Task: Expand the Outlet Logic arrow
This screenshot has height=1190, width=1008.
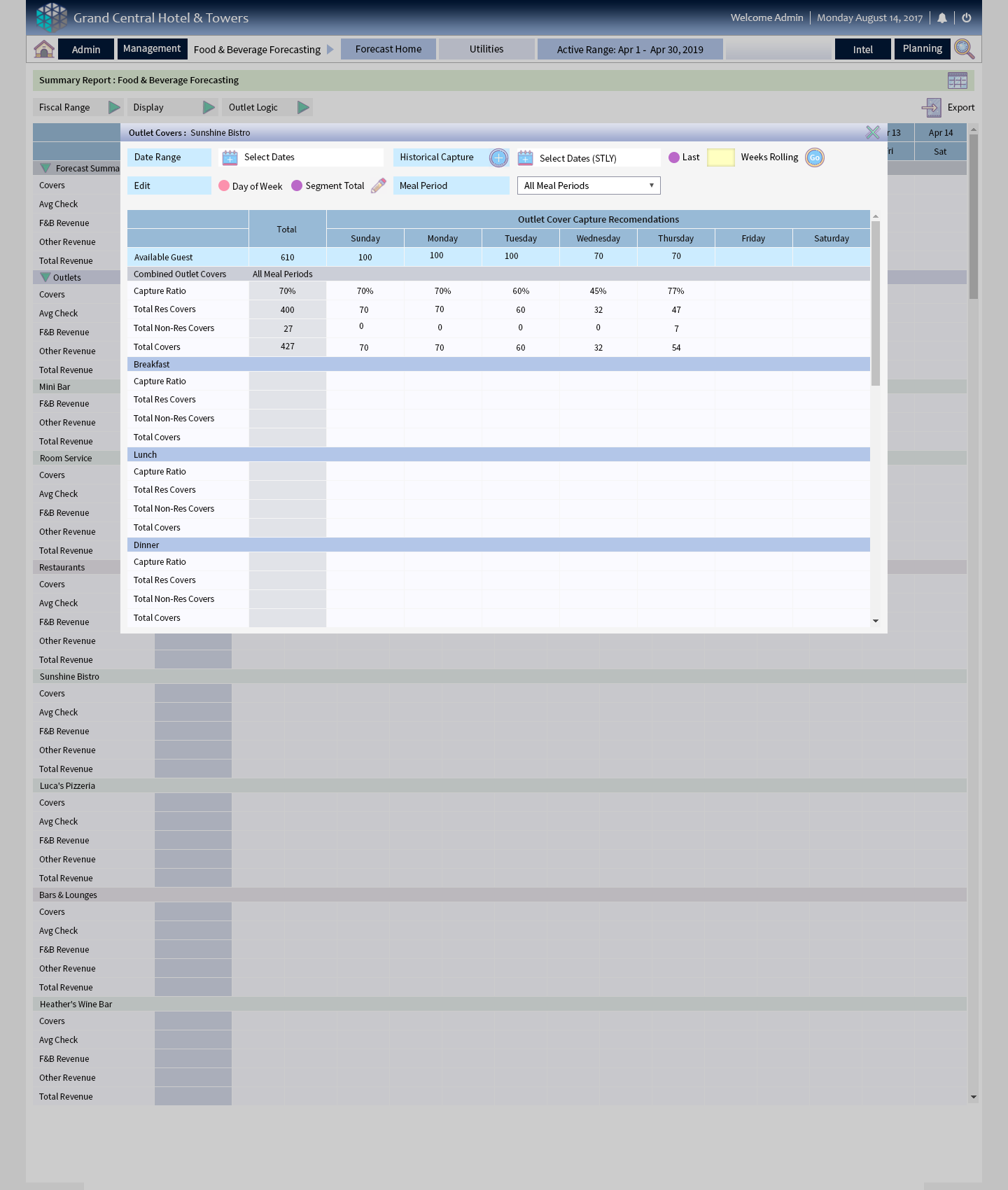Action: pyautogui.click(x=303, y=108)
